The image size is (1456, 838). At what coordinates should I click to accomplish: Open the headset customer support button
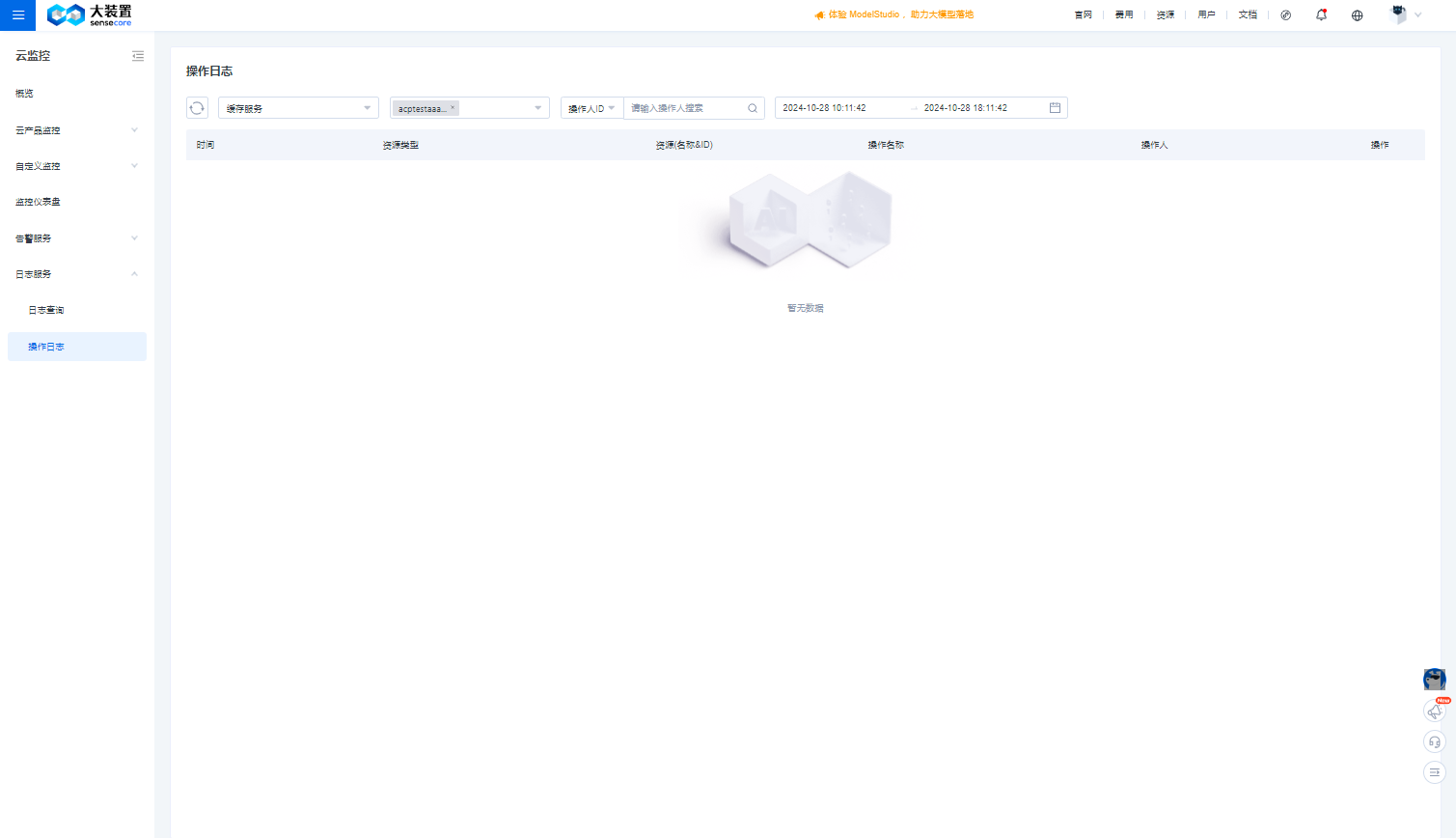[x=1435, y=741]
